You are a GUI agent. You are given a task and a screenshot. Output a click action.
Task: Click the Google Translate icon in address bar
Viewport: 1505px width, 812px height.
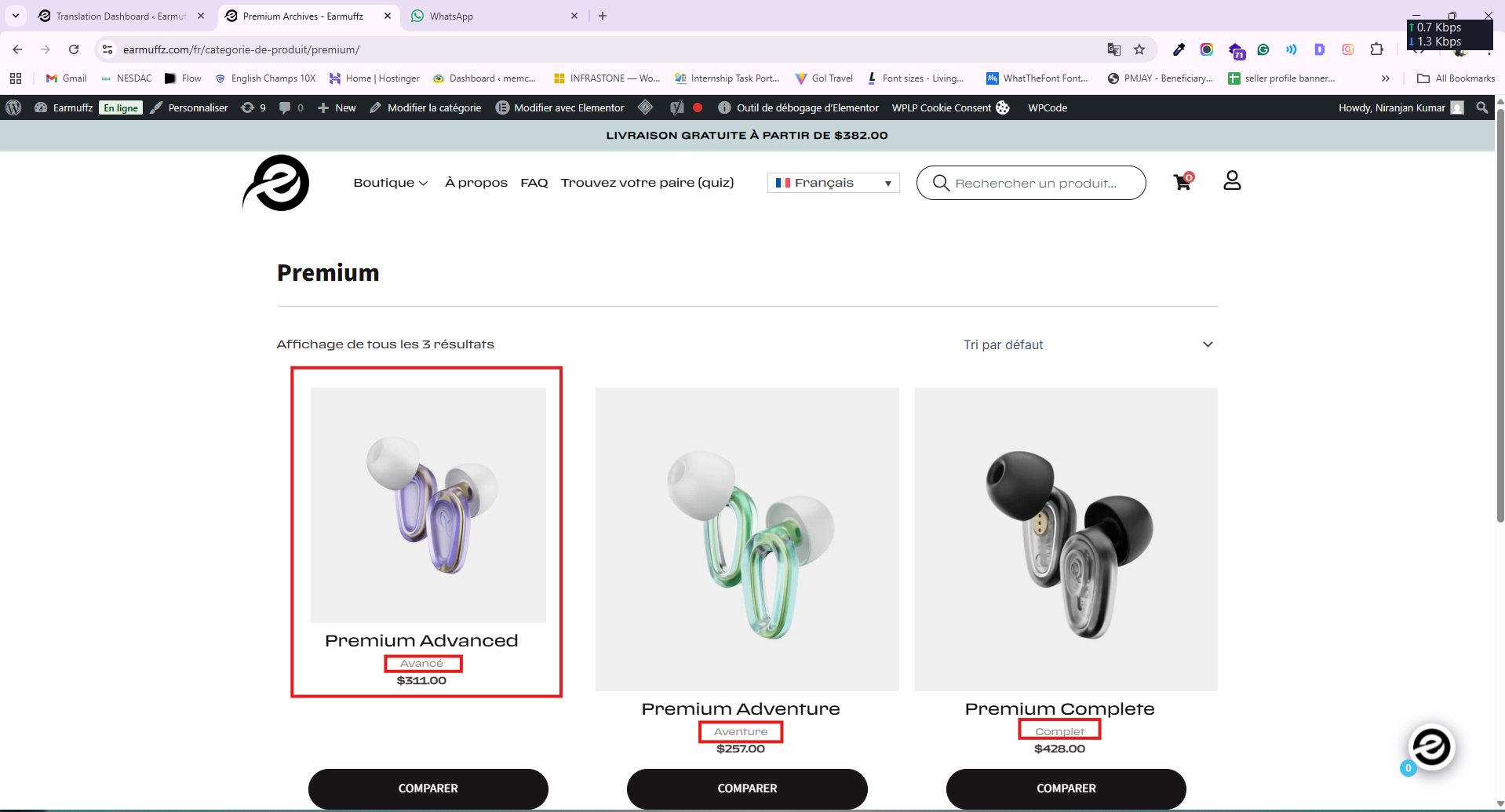coord(1113,49)
